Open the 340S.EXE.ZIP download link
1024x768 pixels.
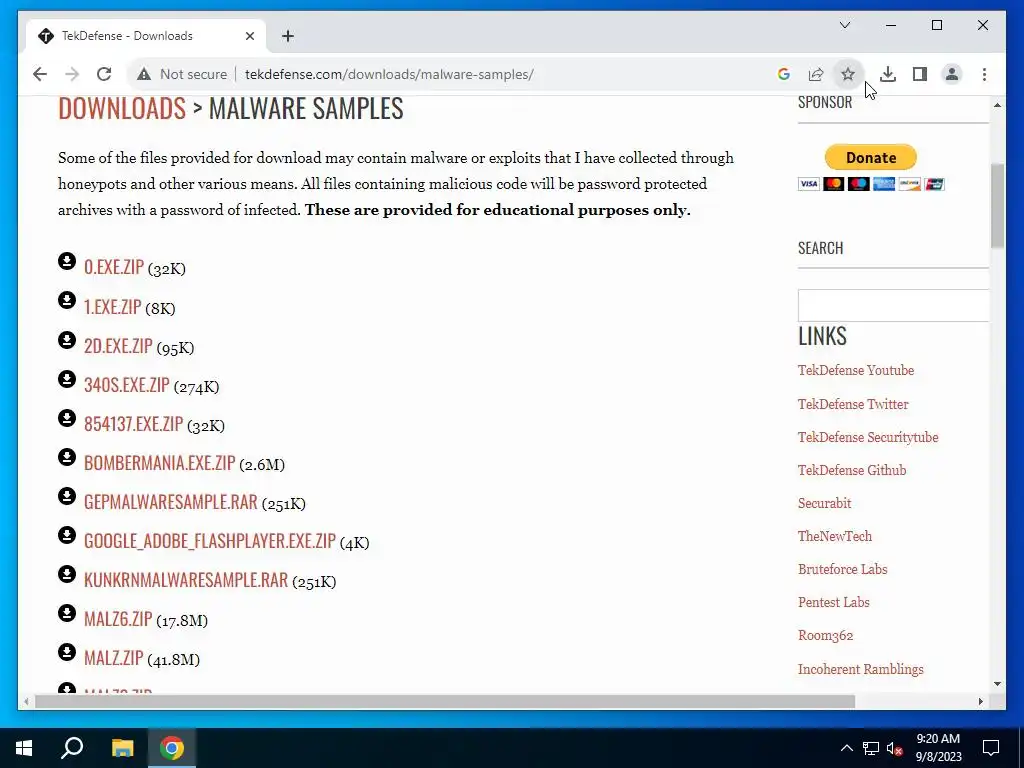[127, 385]
